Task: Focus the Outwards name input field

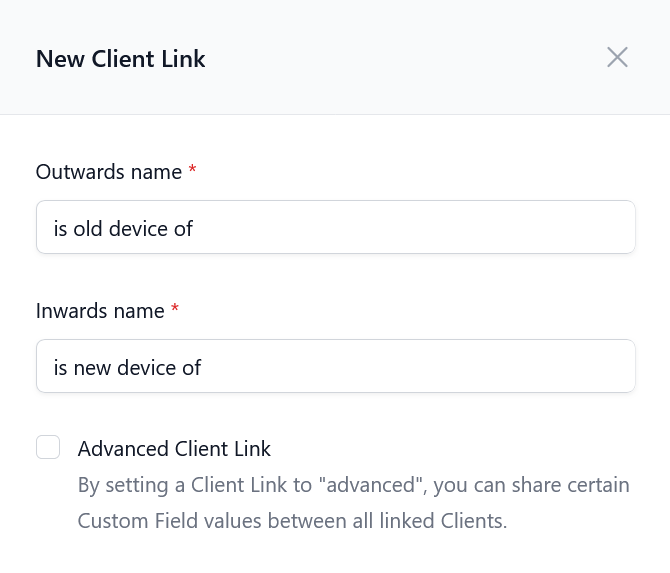Action: click(x=335, y=227)
